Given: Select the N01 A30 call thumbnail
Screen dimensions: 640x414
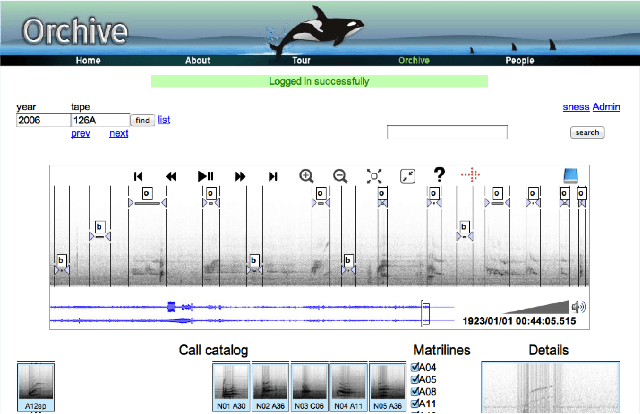Looking at the screenshot, I should [230, 387].
